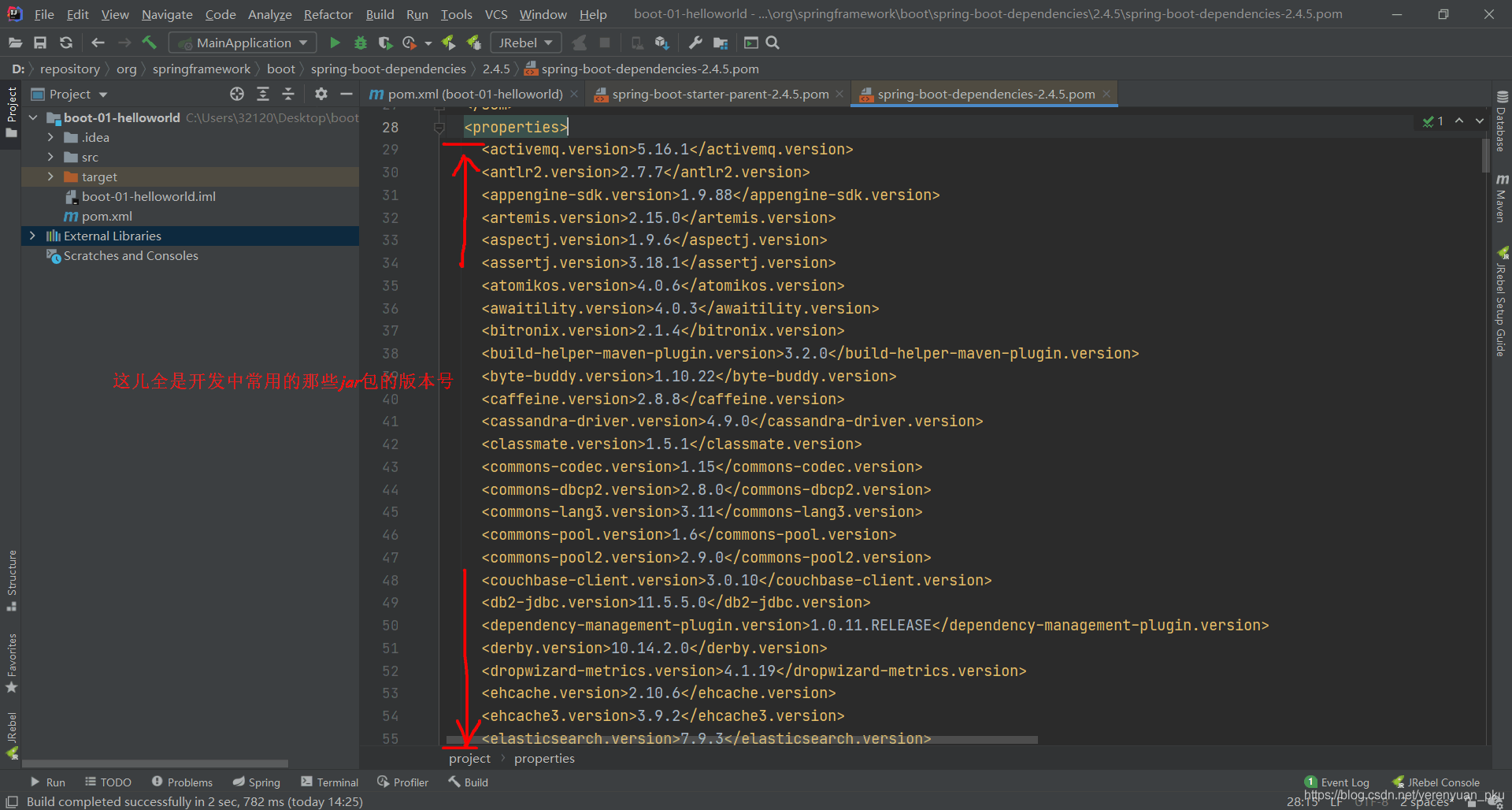Image resolution: width=1512 pixels, height=810 pixels.
Task: Navigate back with the left arrow icon
Action: point(98,43)
